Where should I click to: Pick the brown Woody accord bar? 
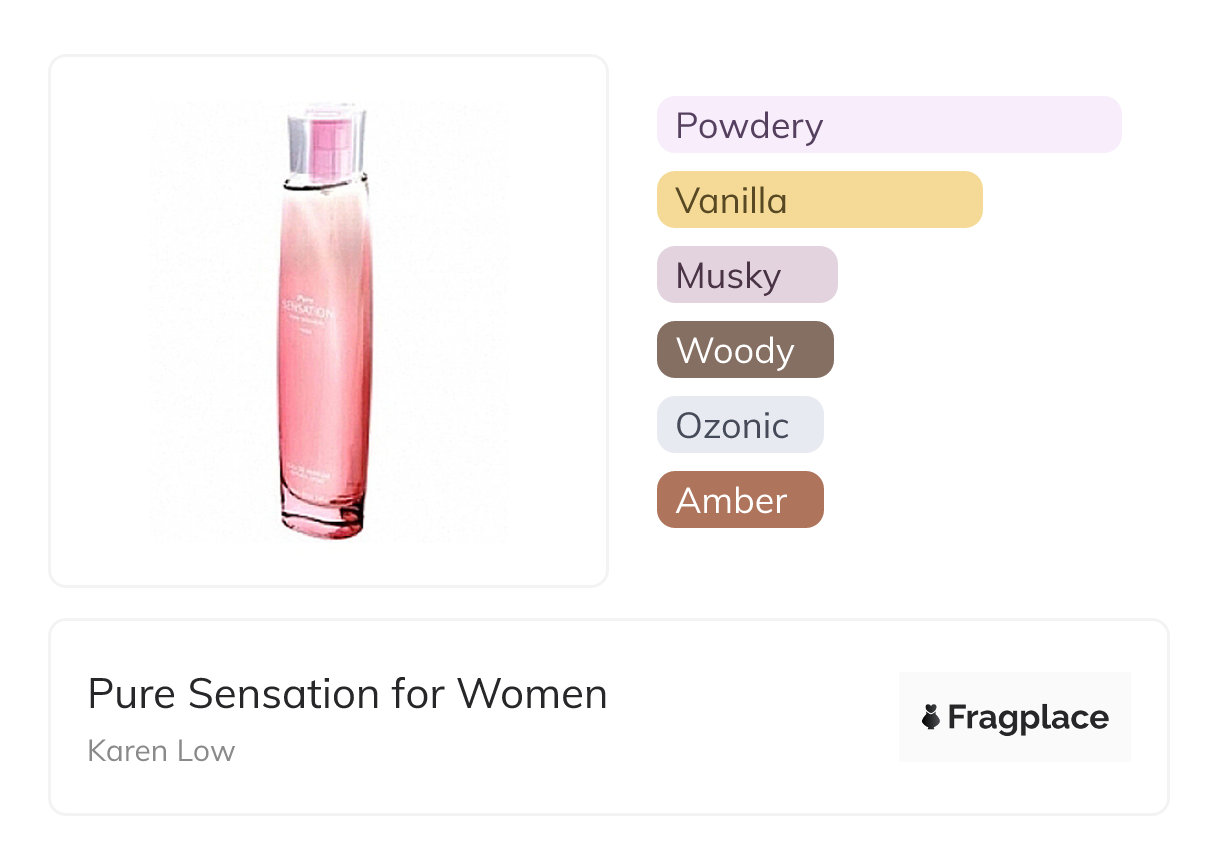(744, 350)
